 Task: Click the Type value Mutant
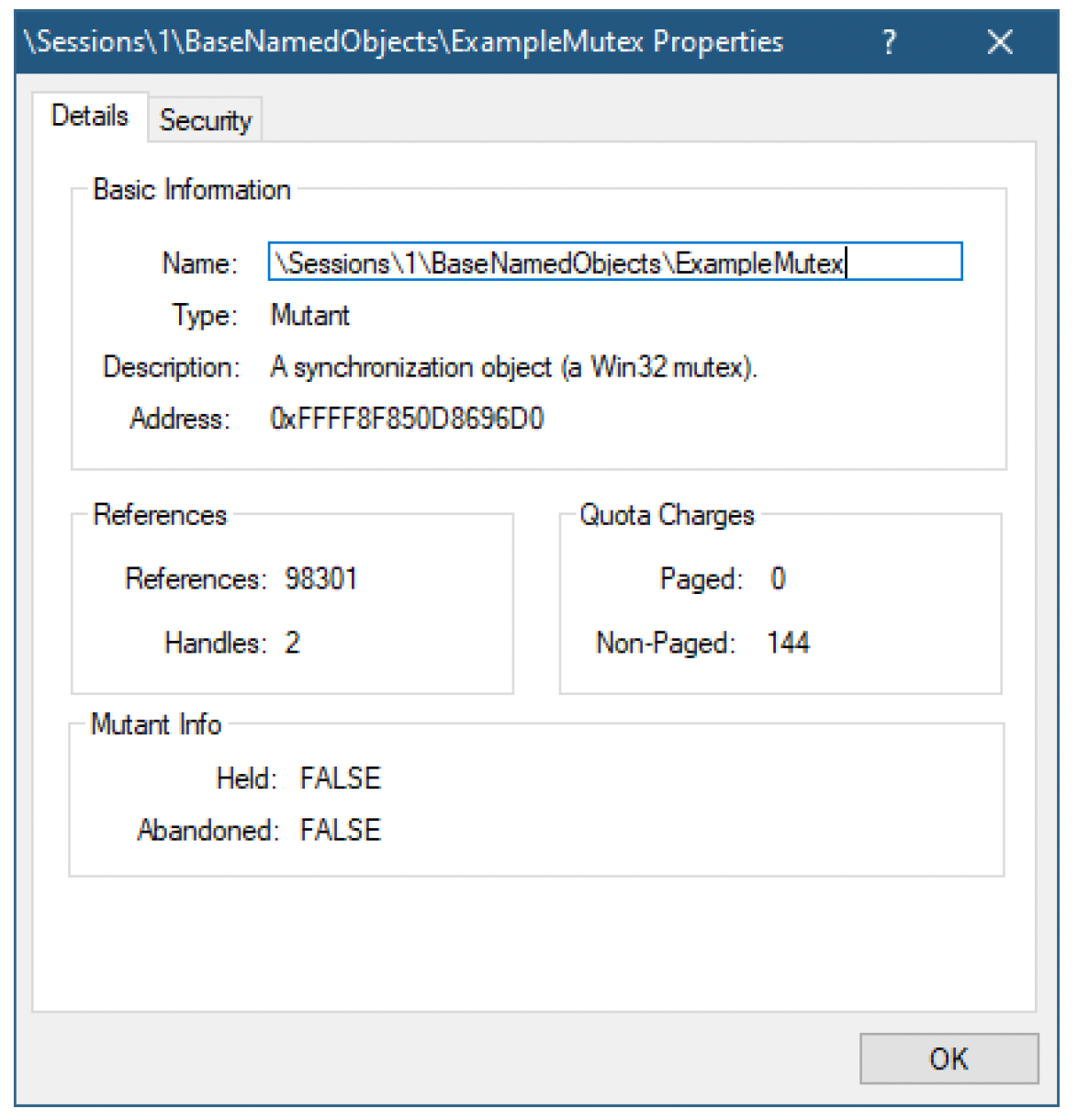point(309,316)
